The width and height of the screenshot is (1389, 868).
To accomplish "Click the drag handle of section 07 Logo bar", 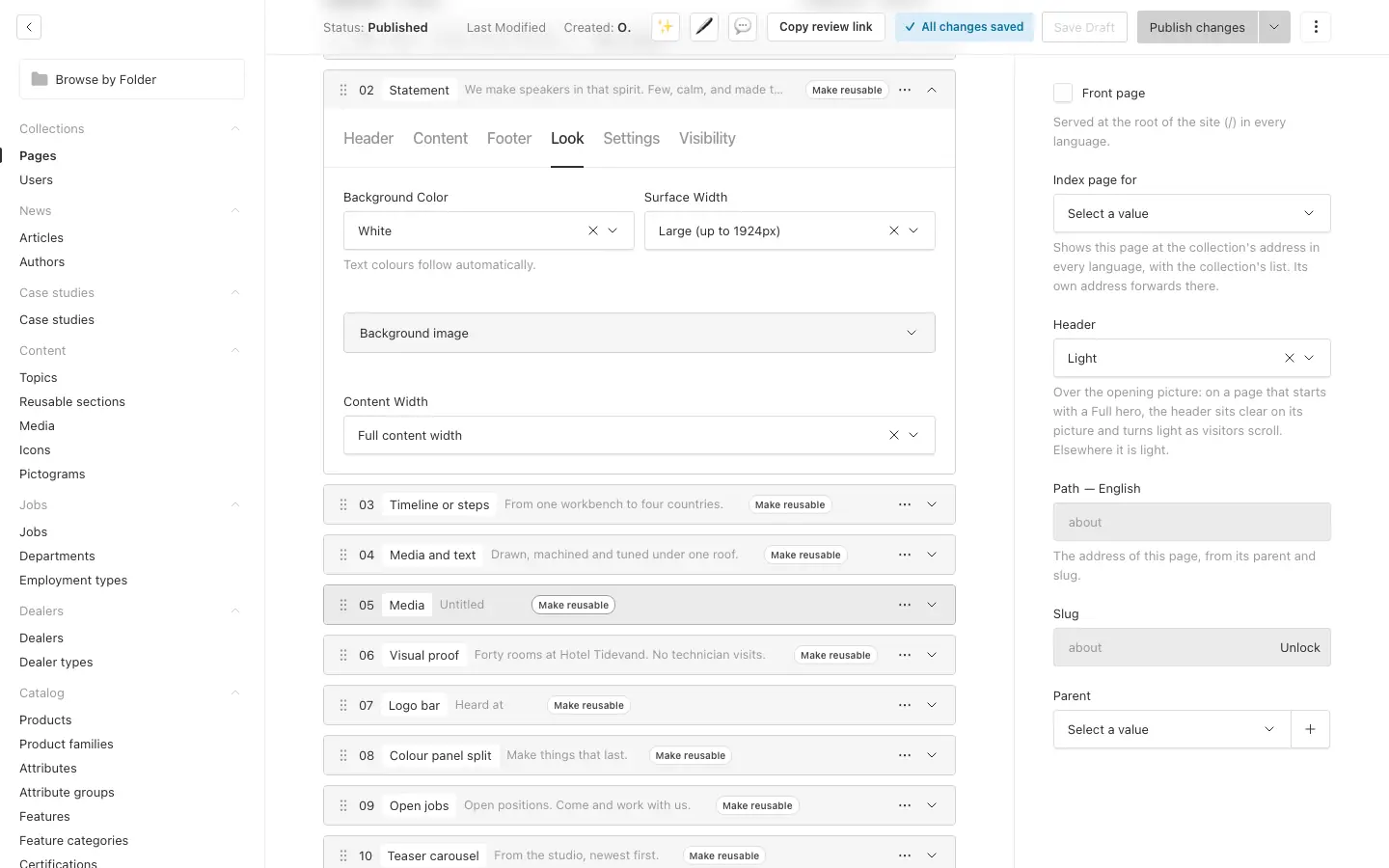I will point(343,705).
